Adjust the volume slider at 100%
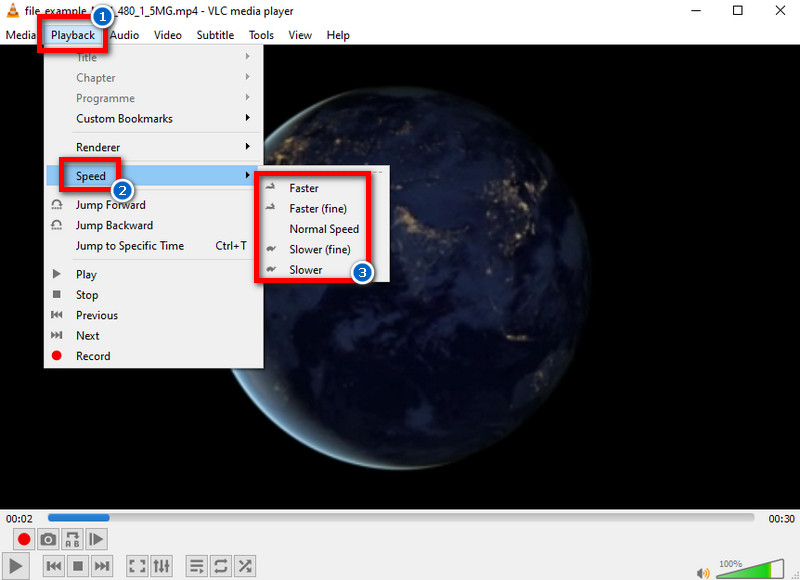The height and width of the screenshot is (580, 800). 750,569
